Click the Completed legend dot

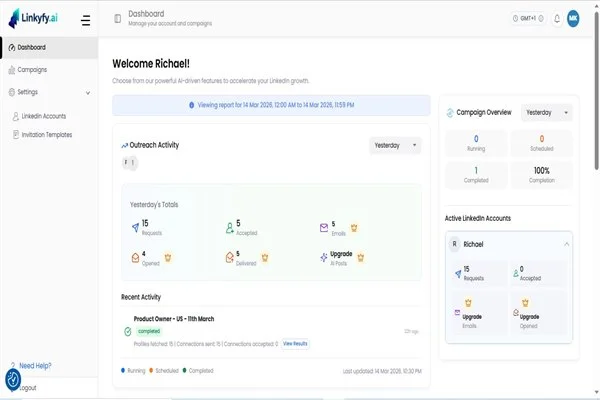(x=184, y=370)
